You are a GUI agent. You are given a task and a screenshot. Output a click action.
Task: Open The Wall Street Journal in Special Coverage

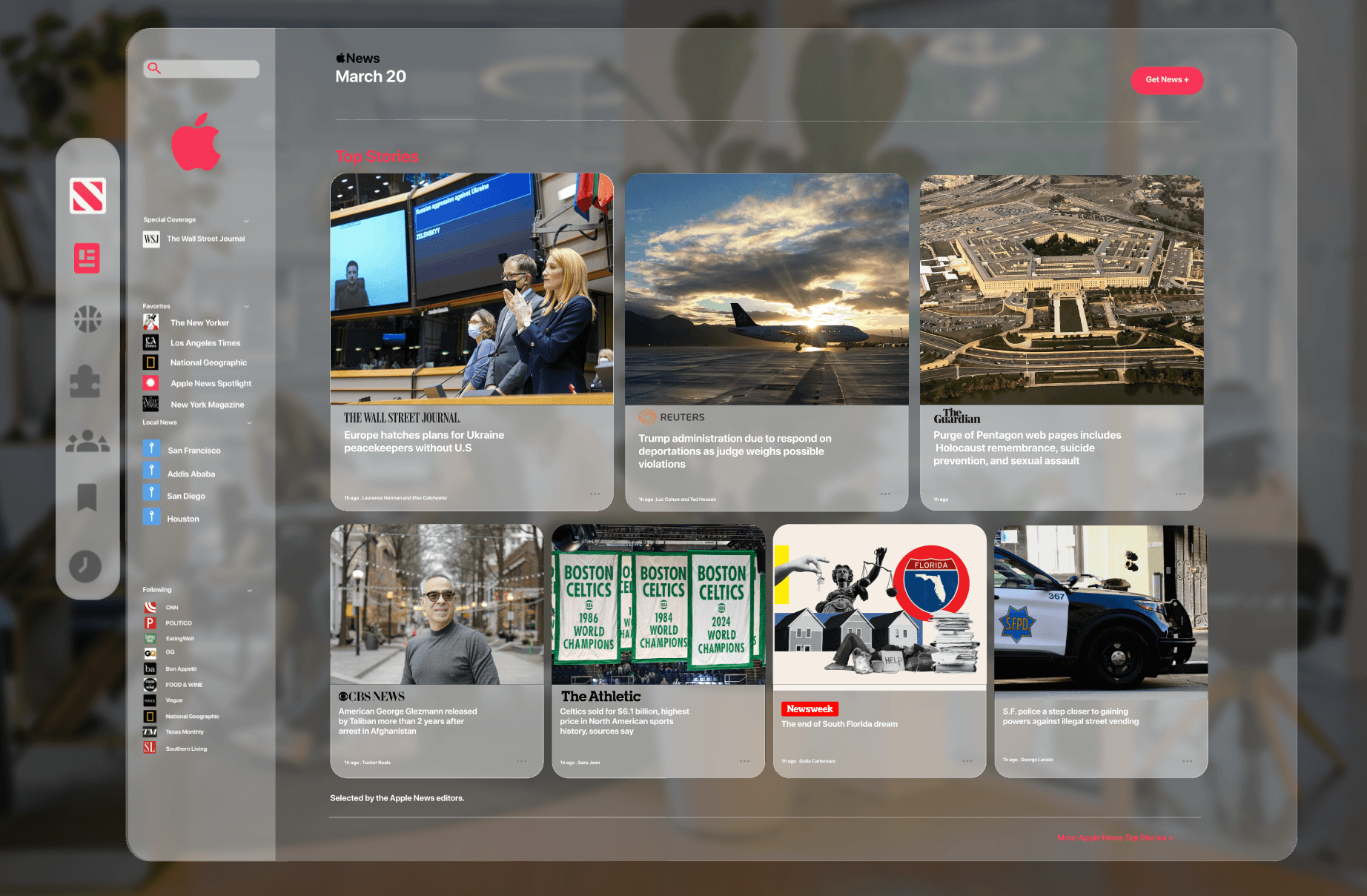pyautogui.click(x=206, y=239)
